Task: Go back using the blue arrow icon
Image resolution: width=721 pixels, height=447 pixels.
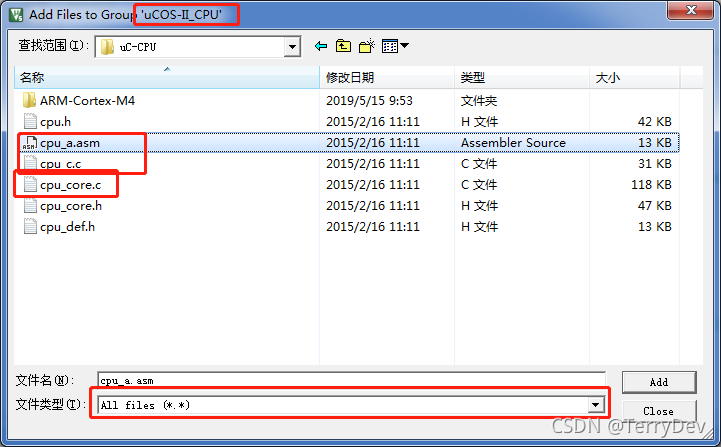Action: pyautogui.click(x=320, y=46)
